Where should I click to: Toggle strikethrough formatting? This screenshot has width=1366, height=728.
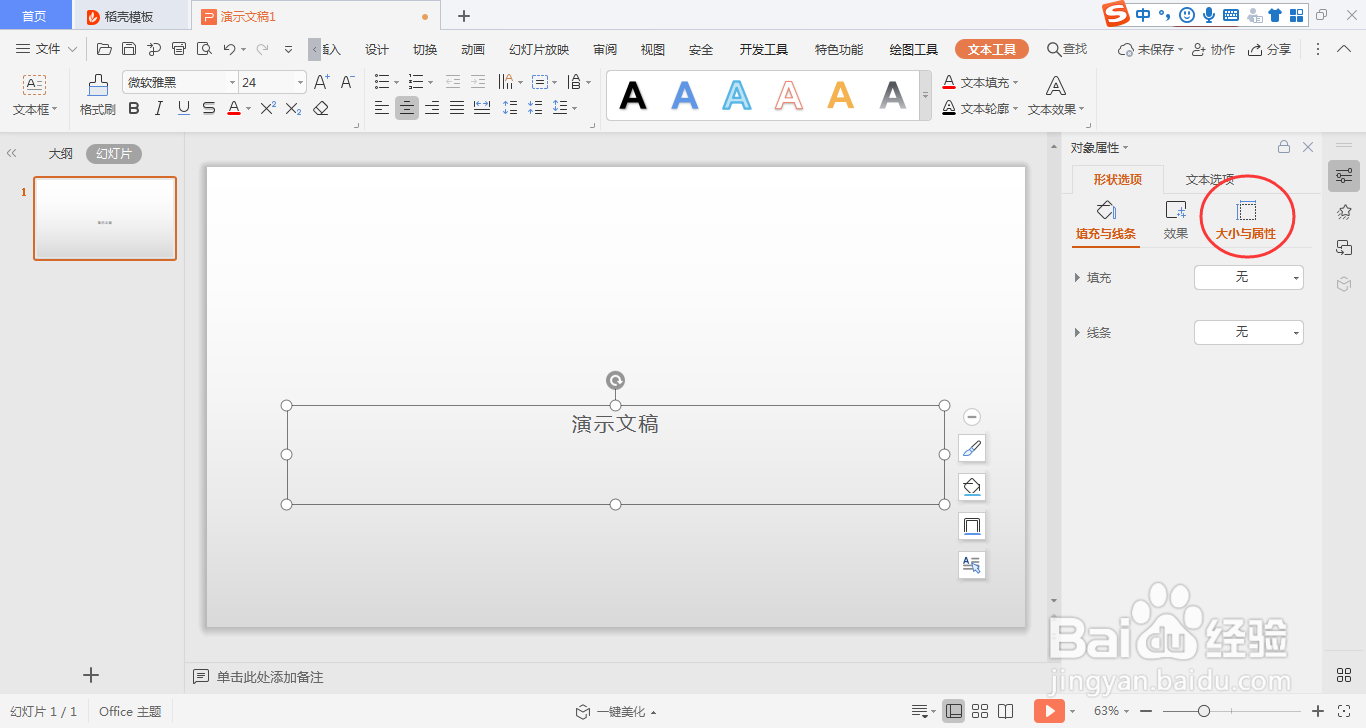pyautogui.click(x=208, y=108)
